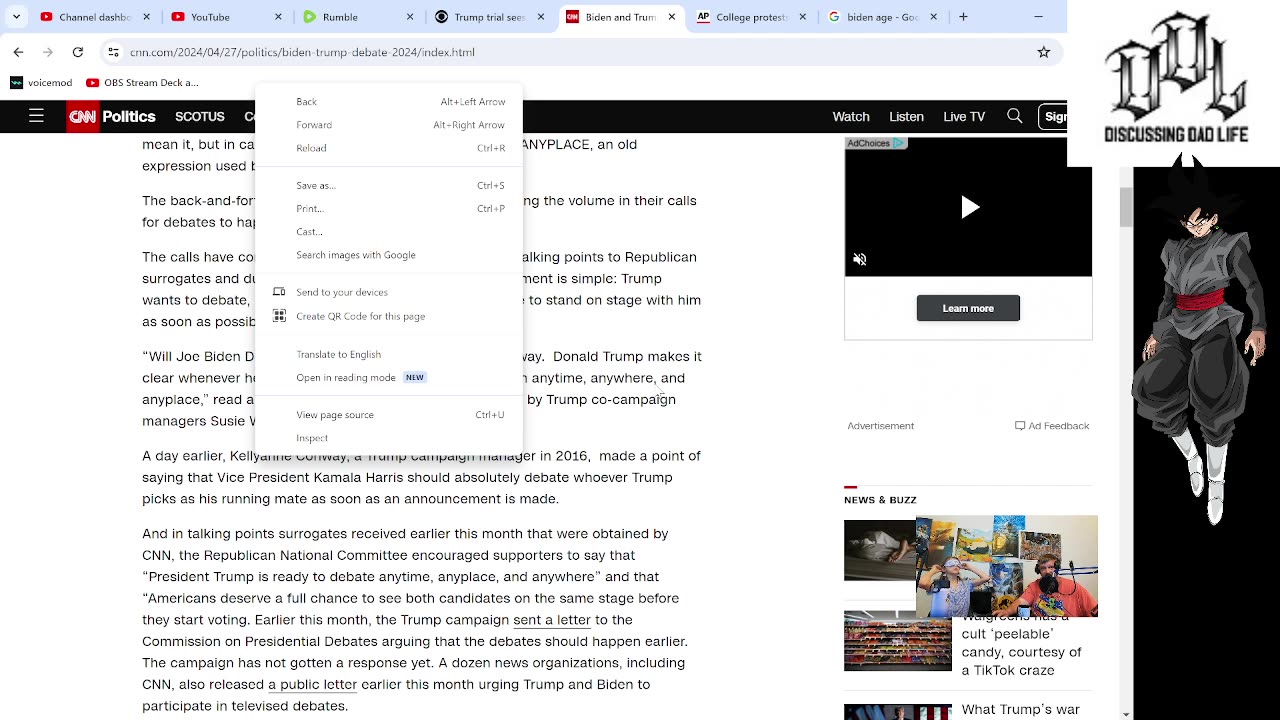Open a new browser tab
This screenshot has width=1280, height=720.
tap(963, 17)
